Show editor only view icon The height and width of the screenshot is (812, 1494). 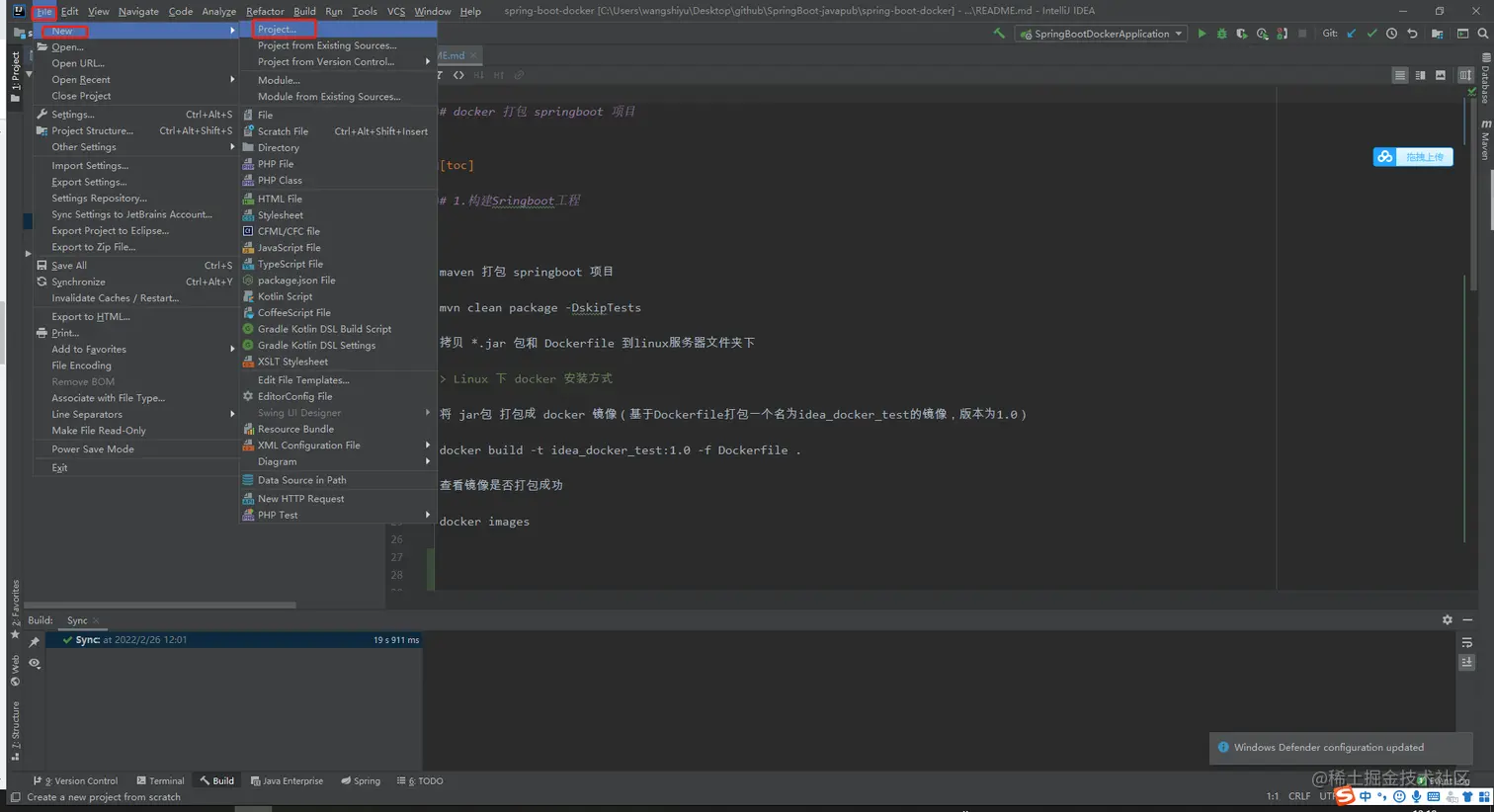(x=1400, y=75)
